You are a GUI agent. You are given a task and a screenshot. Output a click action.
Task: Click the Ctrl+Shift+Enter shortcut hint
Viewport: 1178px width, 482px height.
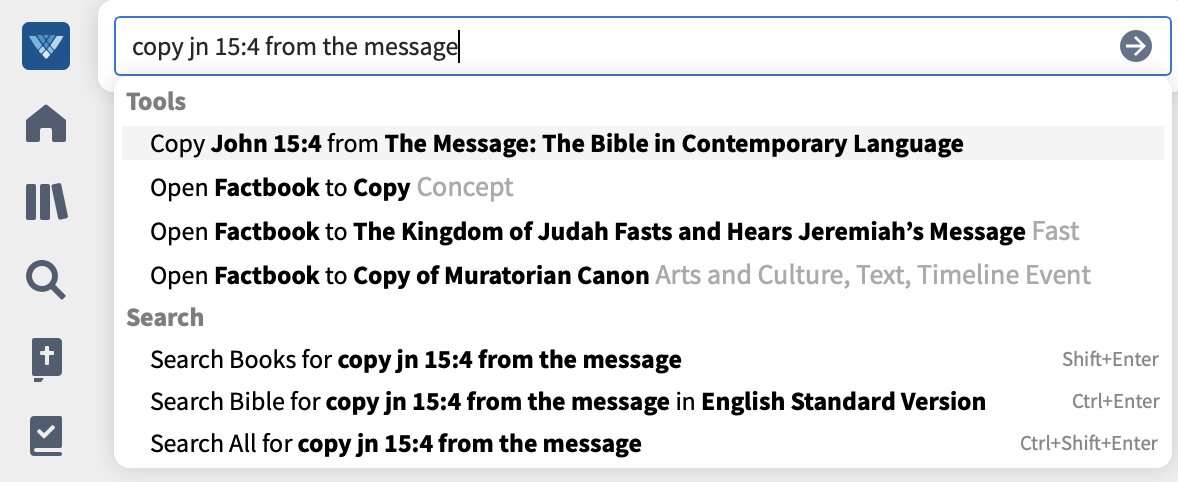(x=1089, y=444)
